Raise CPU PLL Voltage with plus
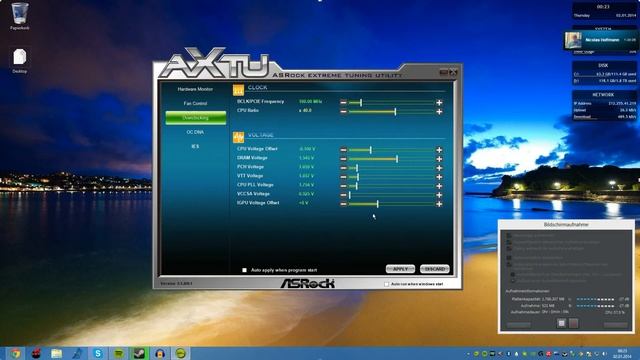Viewport: 640px width, 360px height. (x=439, y=186)
